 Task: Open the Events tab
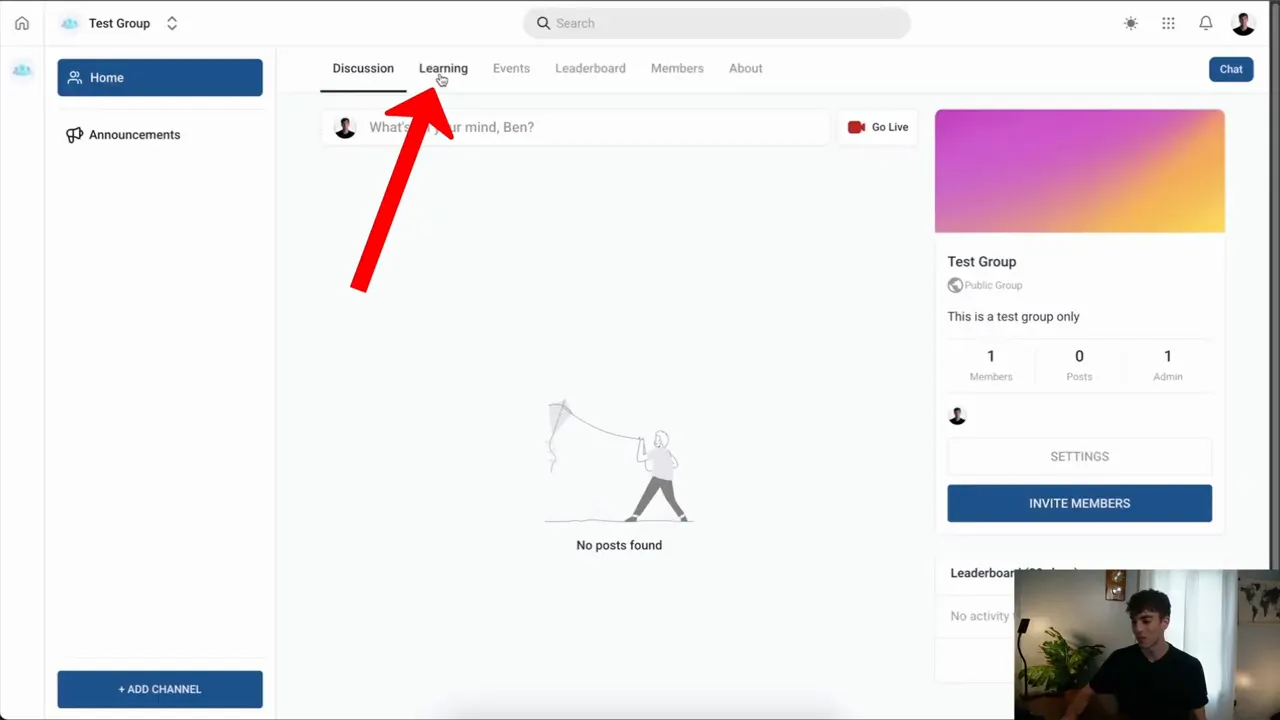[511, 68]
